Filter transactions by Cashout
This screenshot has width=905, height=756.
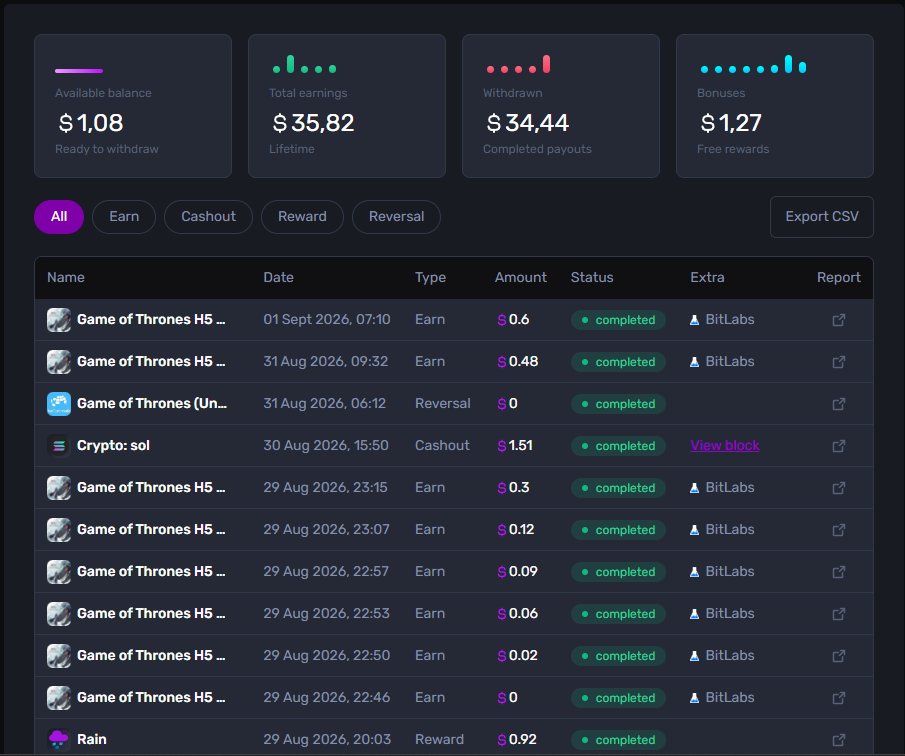coord(208,216)
